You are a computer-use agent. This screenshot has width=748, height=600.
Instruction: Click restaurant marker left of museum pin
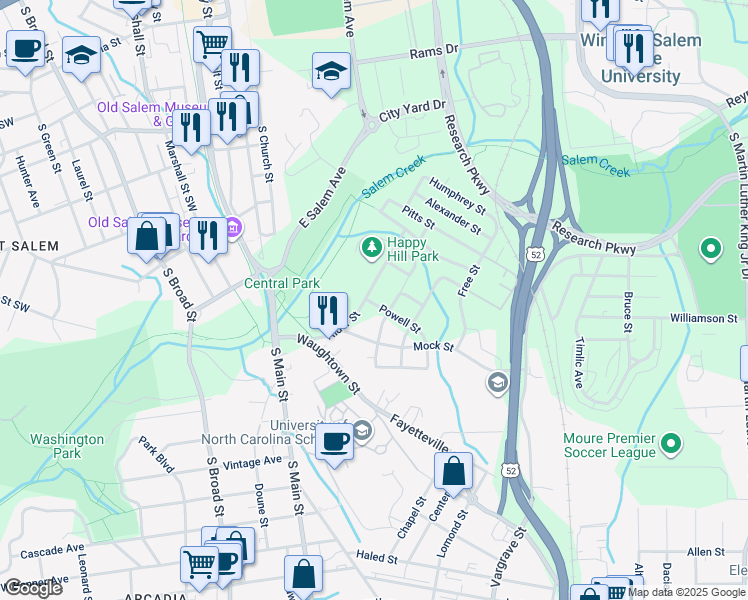pyautogui.click(x=208, y=238)
